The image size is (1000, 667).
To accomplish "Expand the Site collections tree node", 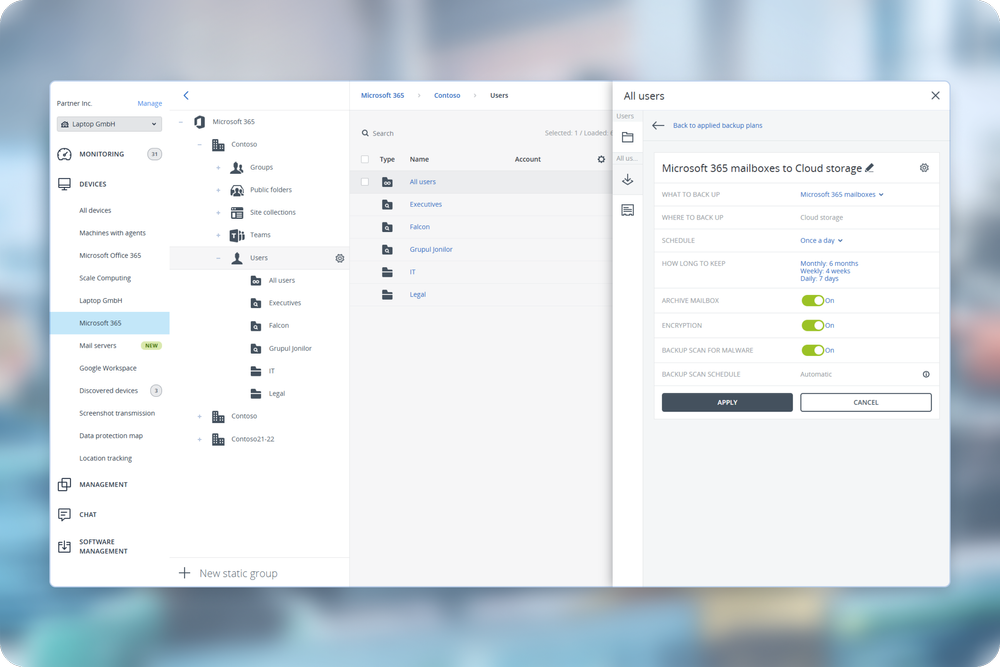I will (x=218, y=213).
